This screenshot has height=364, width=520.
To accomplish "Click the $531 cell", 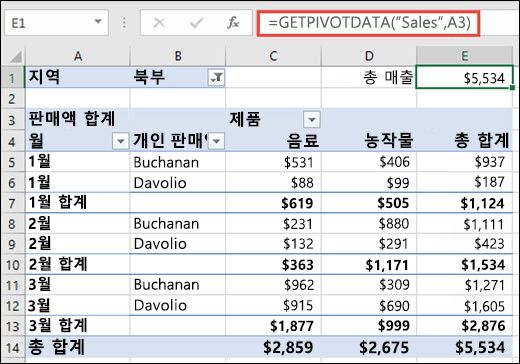I will pyautogui.click(x=273, y=162).
